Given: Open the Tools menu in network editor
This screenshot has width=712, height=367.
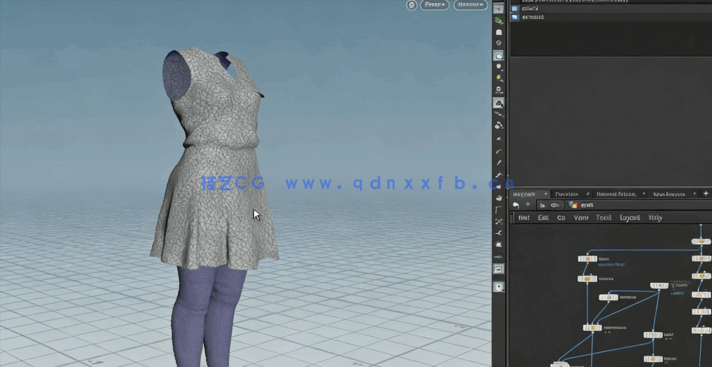Looking at the screenshot, I should point(603,218).
